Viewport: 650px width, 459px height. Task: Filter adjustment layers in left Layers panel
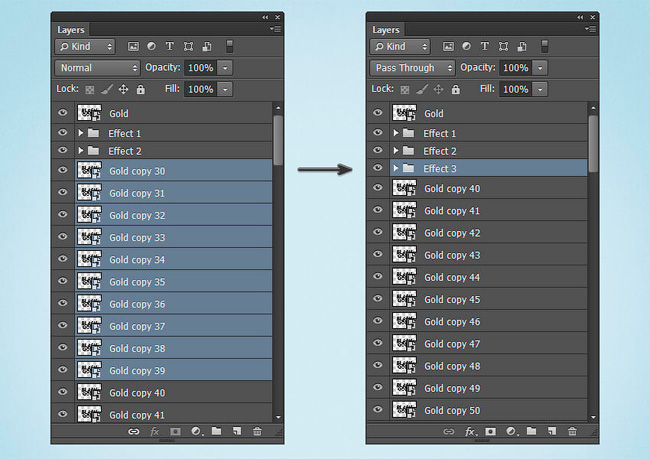coord(152,46)
